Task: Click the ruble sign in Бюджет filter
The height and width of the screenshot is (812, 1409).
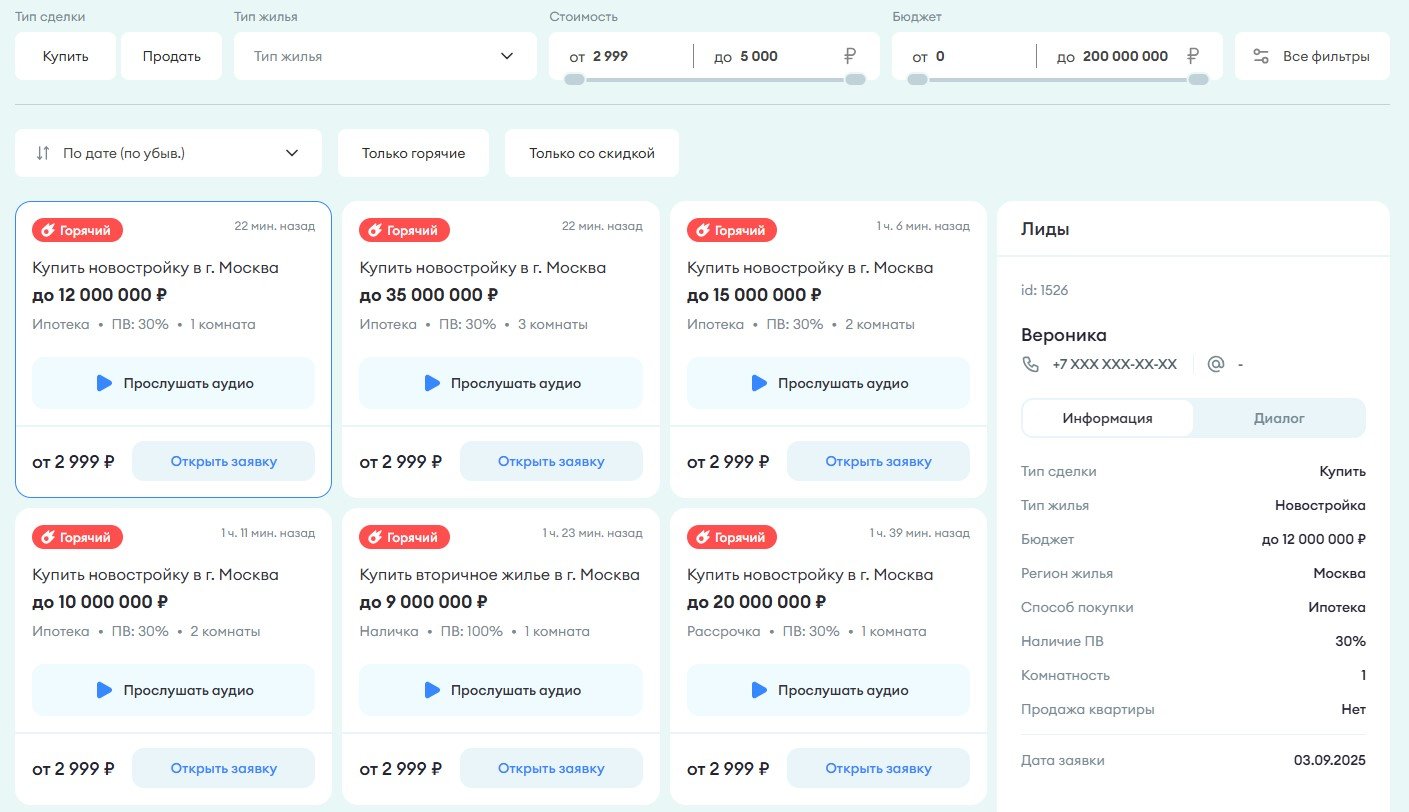Action: tap(1193, 56)
